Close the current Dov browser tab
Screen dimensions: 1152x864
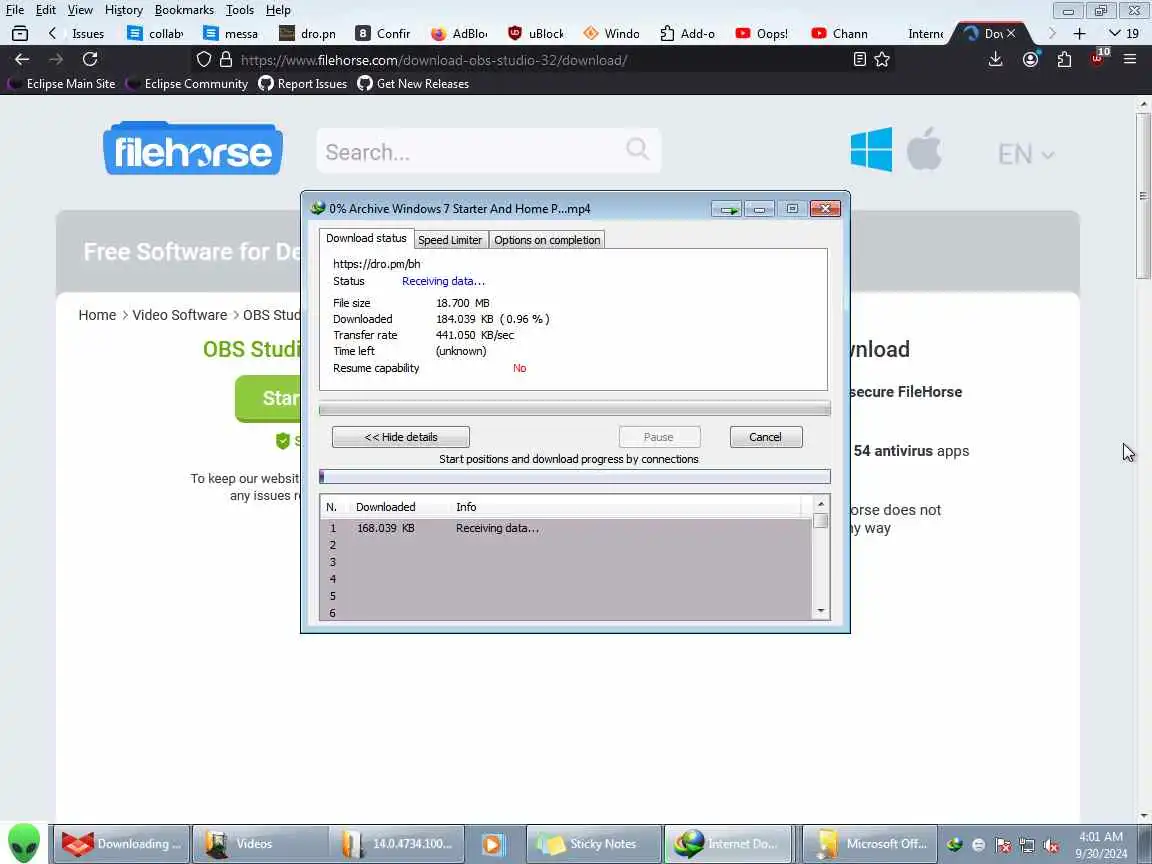1012,34
